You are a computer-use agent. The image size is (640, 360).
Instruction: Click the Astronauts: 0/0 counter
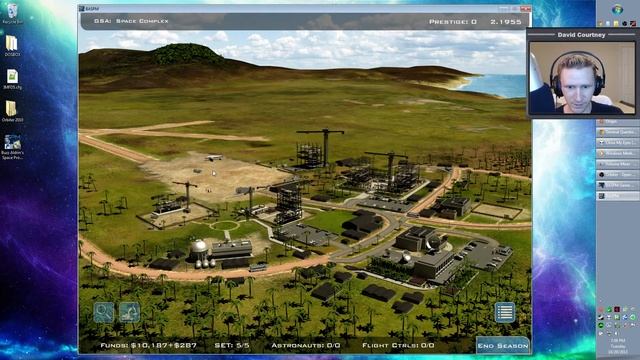coord(306,345)
